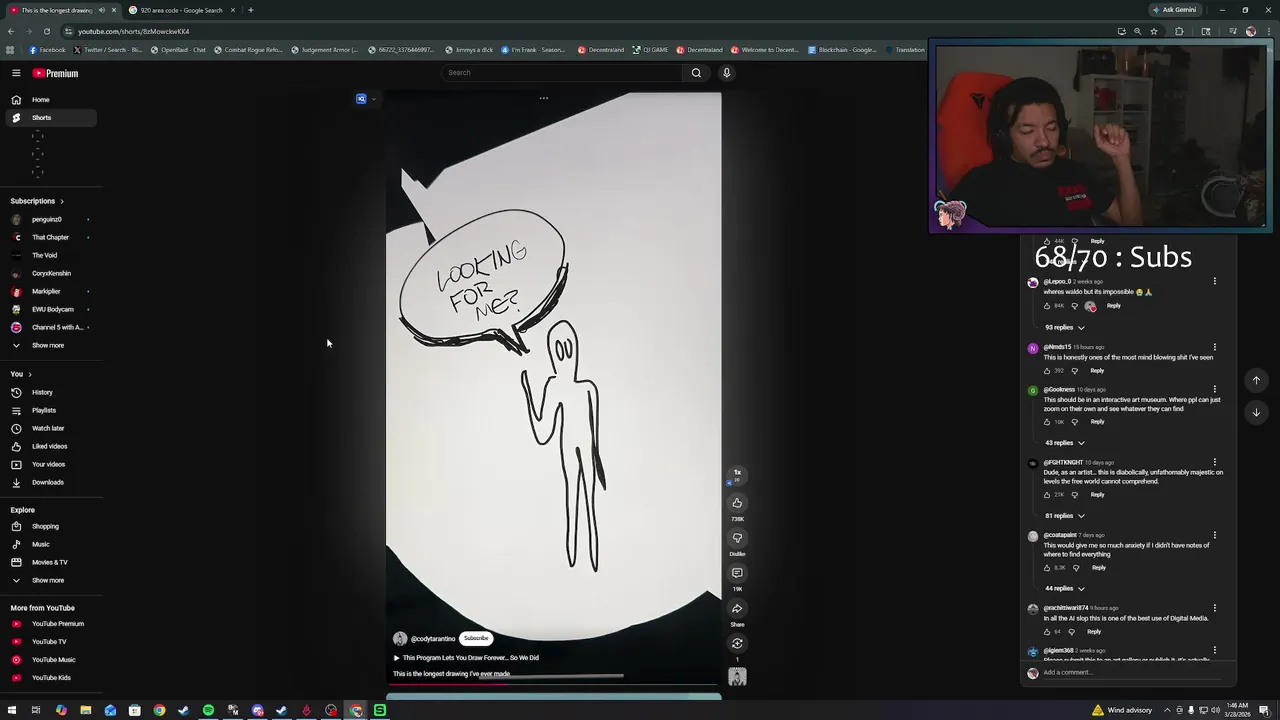Image resolution: width=1280 pixels, height=720 pixels.
Task: Expand the 43 replies thread
Action: click(1065, 443)
